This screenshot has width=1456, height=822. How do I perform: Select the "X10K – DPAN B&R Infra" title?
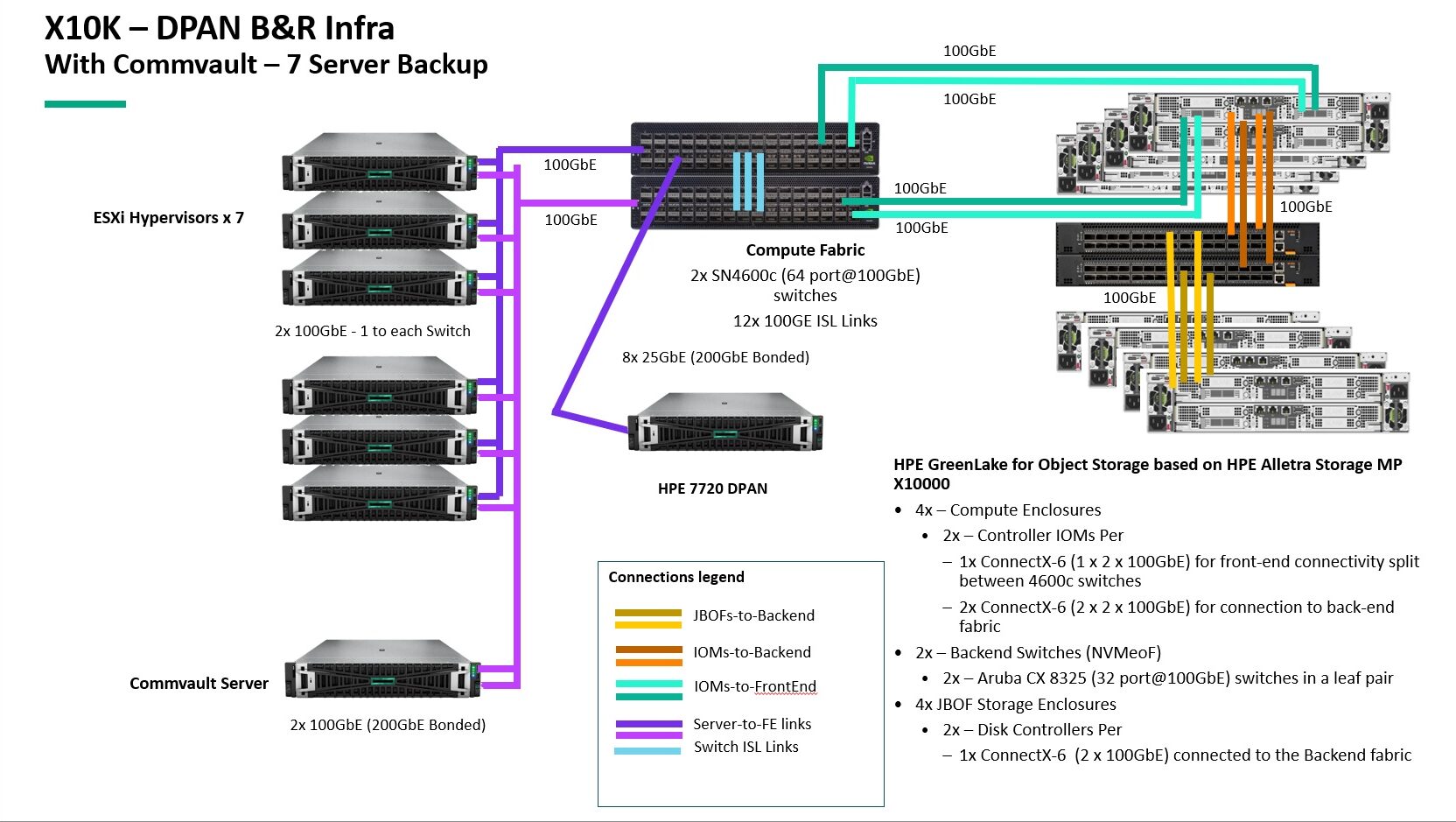pyautogui.click(x=219, y=29)
